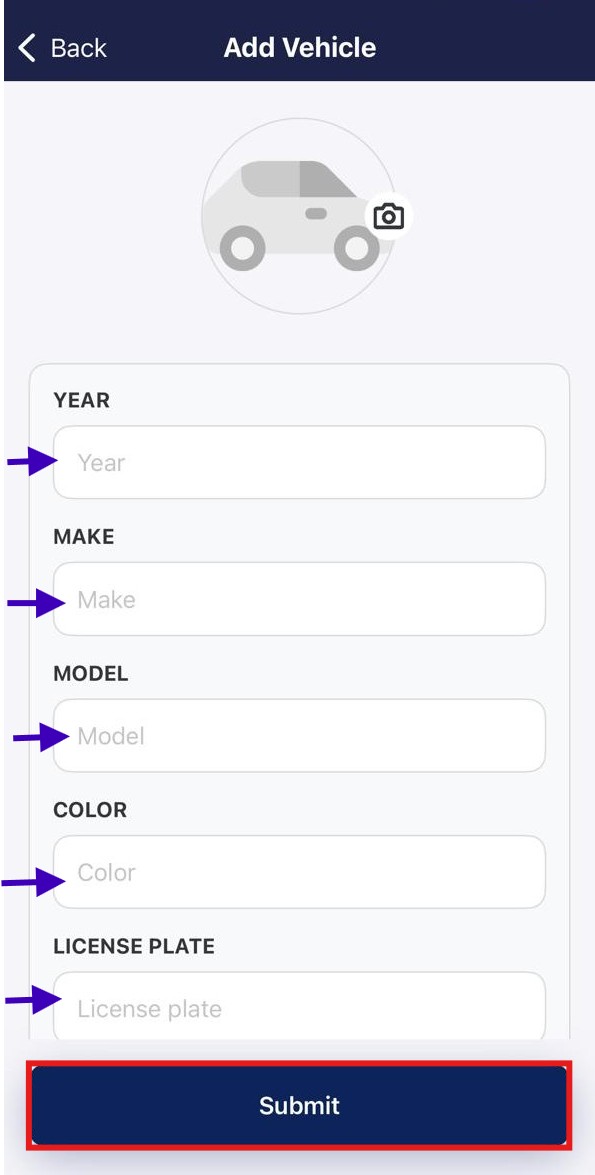
Task: Click the LICENSE PLATE field label
Action: (x=134, y=946)
